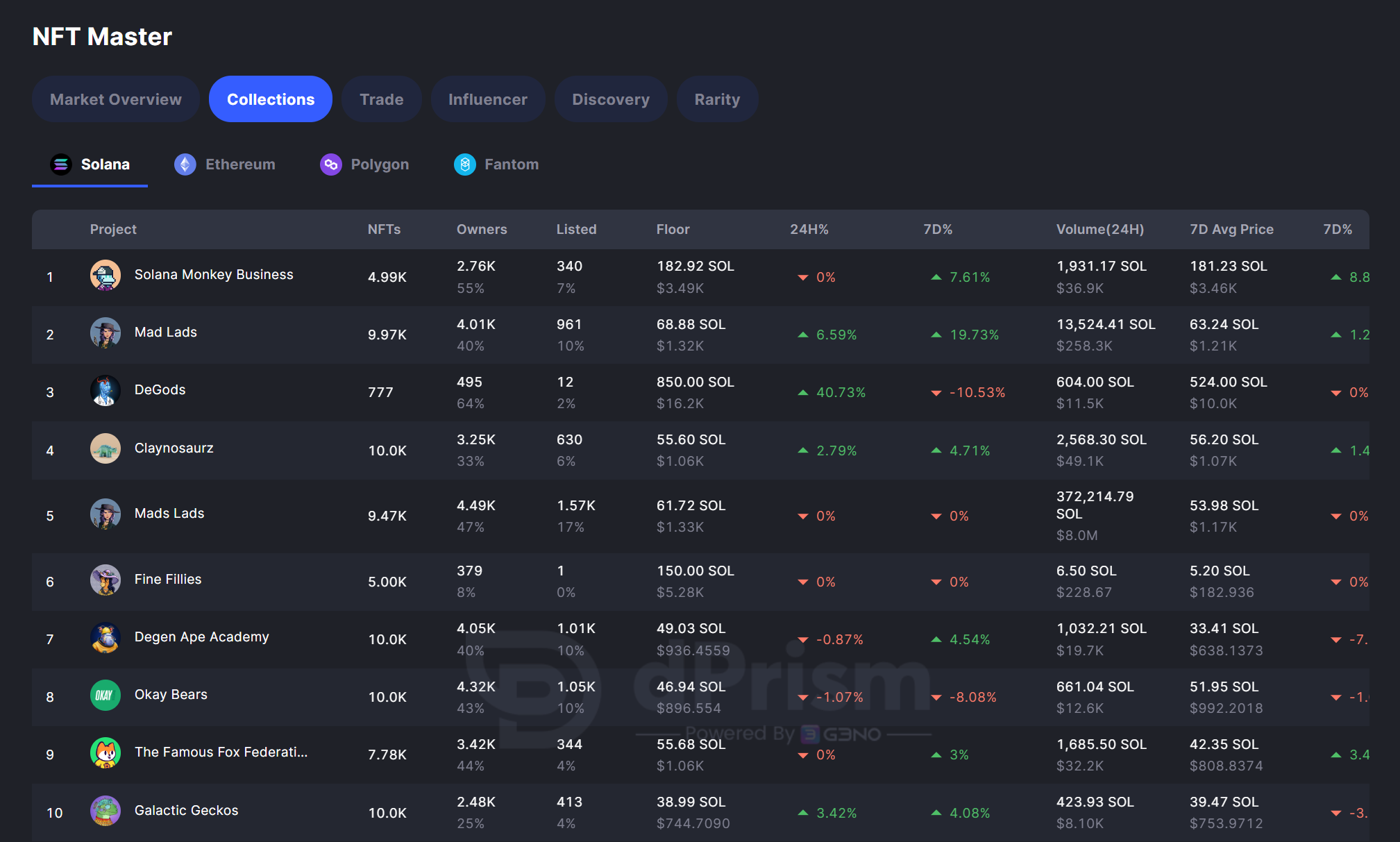Viewport: 1400px width, 842px height.
Task: Open the Mad Lads project link
Action: (166, 332)
